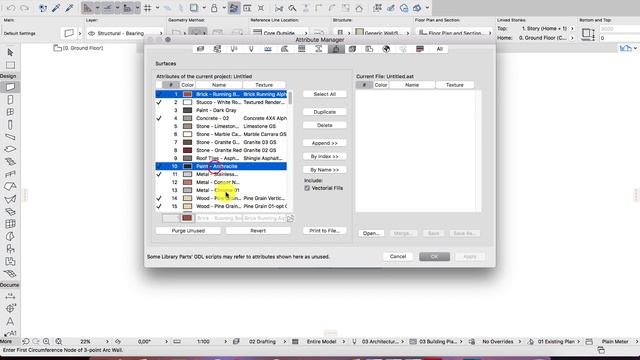Click the Revert button
This screenshot has width=640, height=360.
click(258, 231)
